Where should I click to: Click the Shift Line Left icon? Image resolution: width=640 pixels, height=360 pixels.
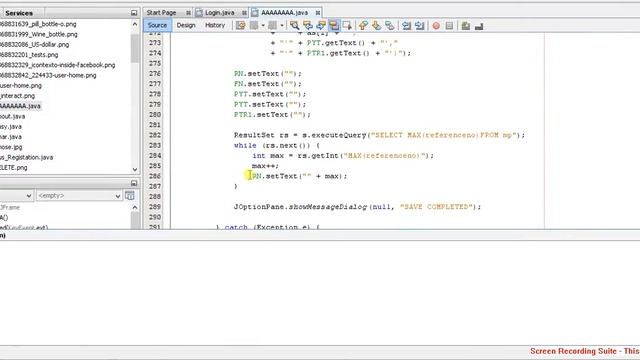coord(406,26)
